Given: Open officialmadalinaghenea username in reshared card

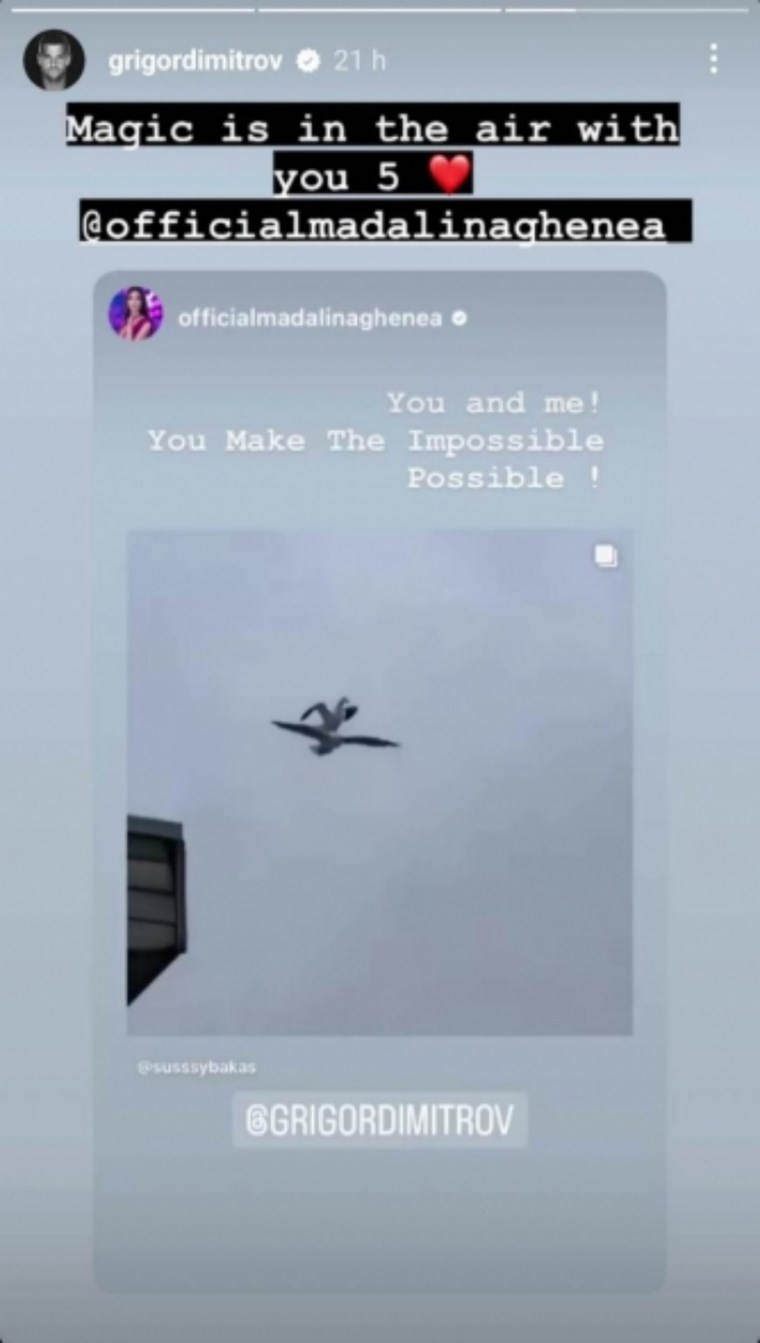Looking at the screenshot, I should tap(310, 319).
